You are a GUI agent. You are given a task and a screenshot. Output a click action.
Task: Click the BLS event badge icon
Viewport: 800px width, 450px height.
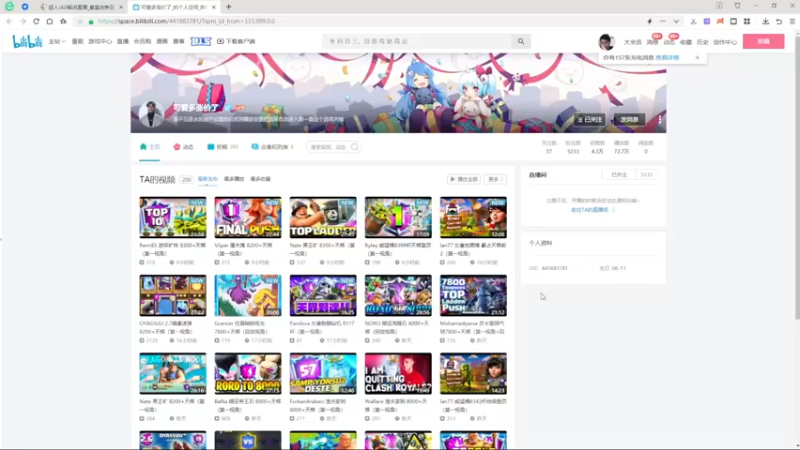(x=201, y=41)
